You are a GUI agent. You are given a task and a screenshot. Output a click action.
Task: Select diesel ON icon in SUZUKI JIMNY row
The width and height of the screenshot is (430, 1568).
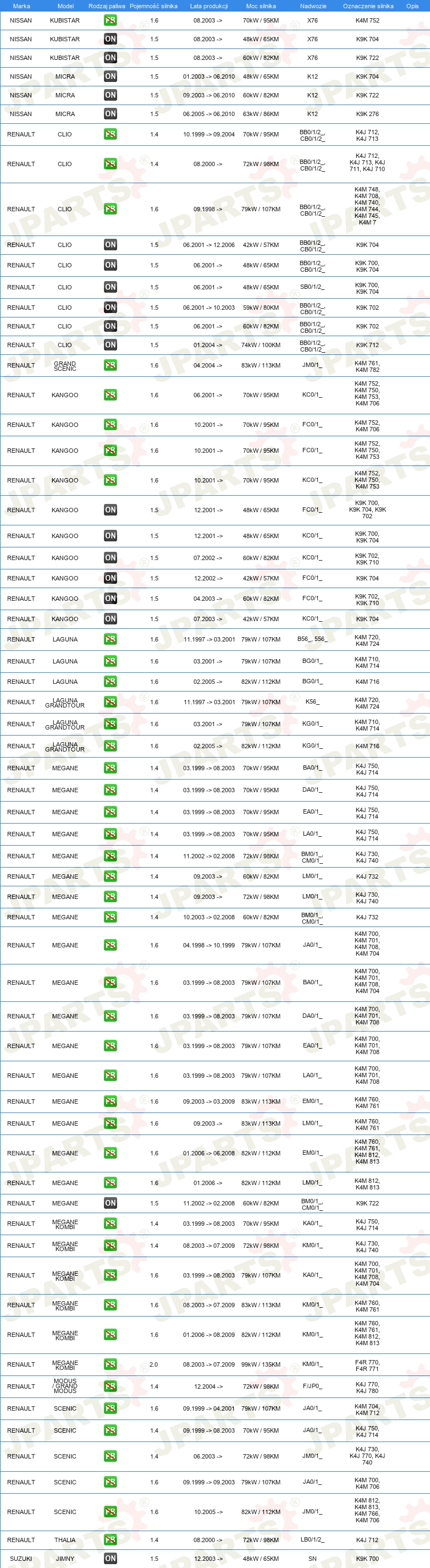pos(110,1558)
